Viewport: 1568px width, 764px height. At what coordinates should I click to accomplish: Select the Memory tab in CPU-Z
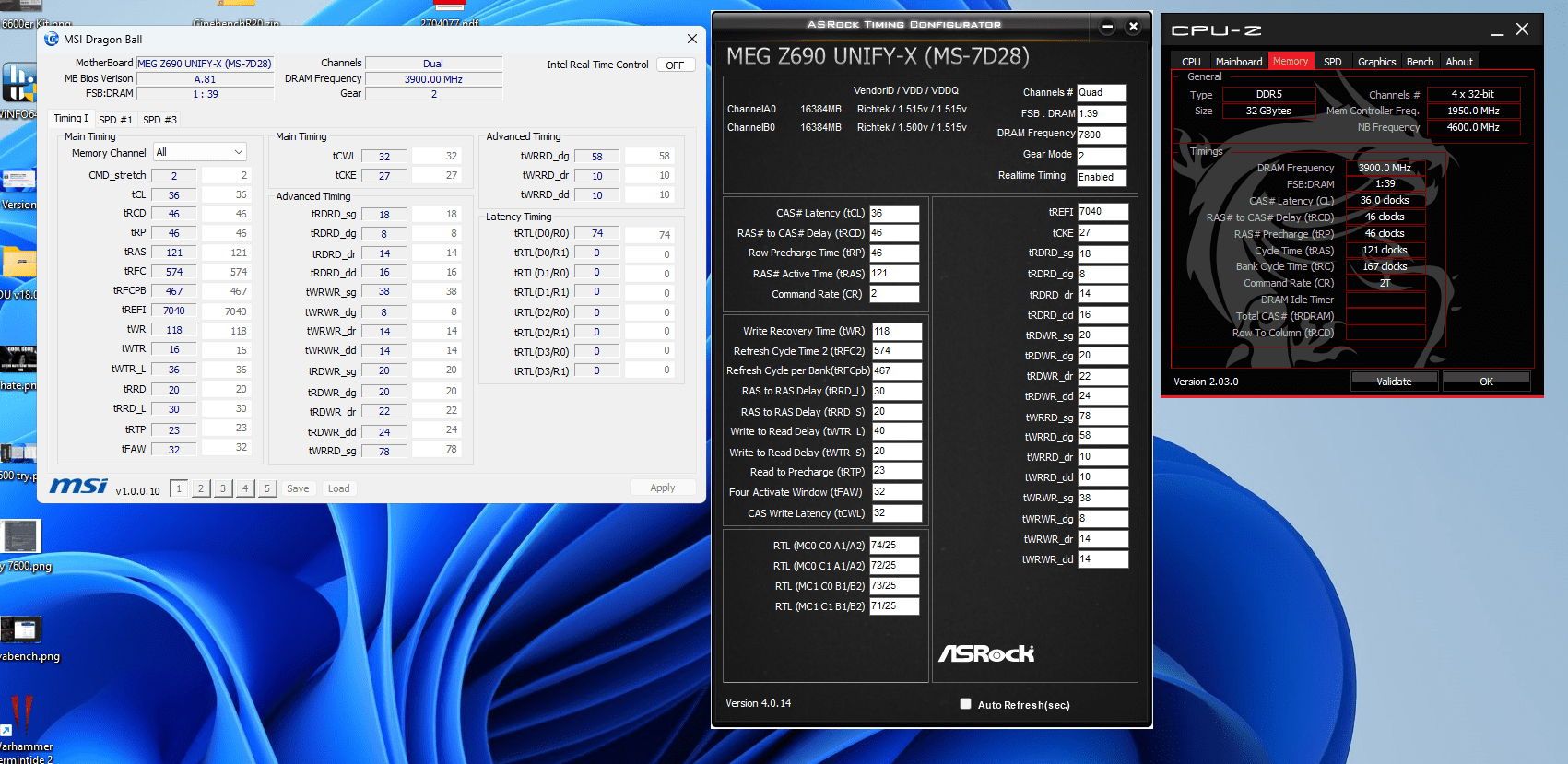click(x=1291, y=61)
